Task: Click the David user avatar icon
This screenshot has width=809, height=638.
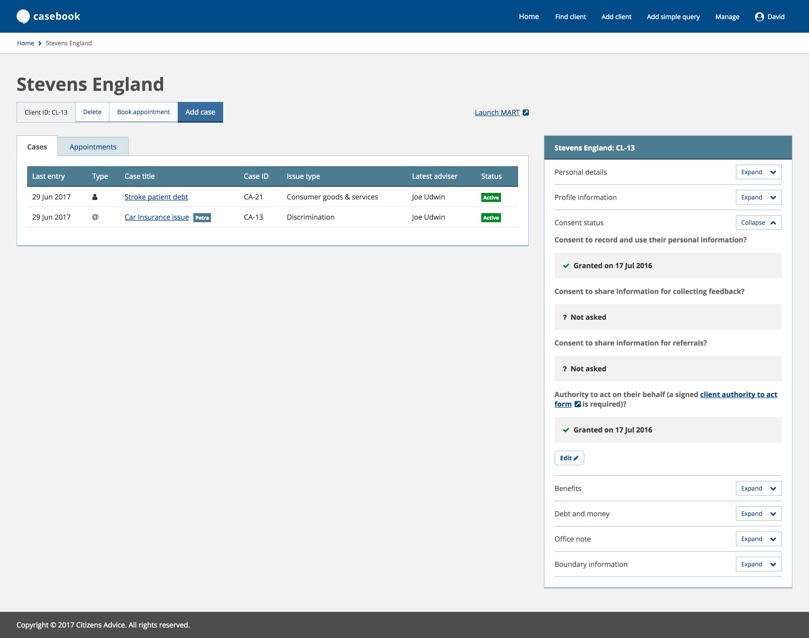Action: (759, 17)
